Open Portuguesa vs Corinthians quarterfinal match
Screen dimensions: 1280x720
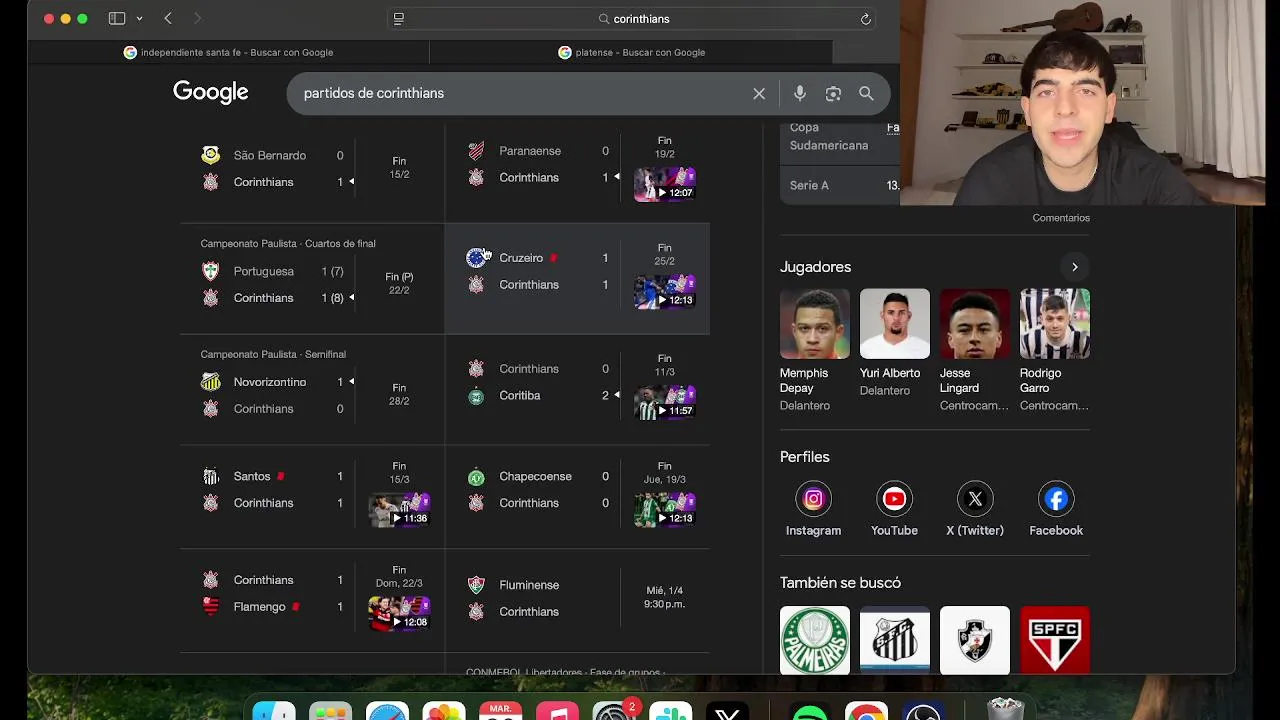(312, 278)
